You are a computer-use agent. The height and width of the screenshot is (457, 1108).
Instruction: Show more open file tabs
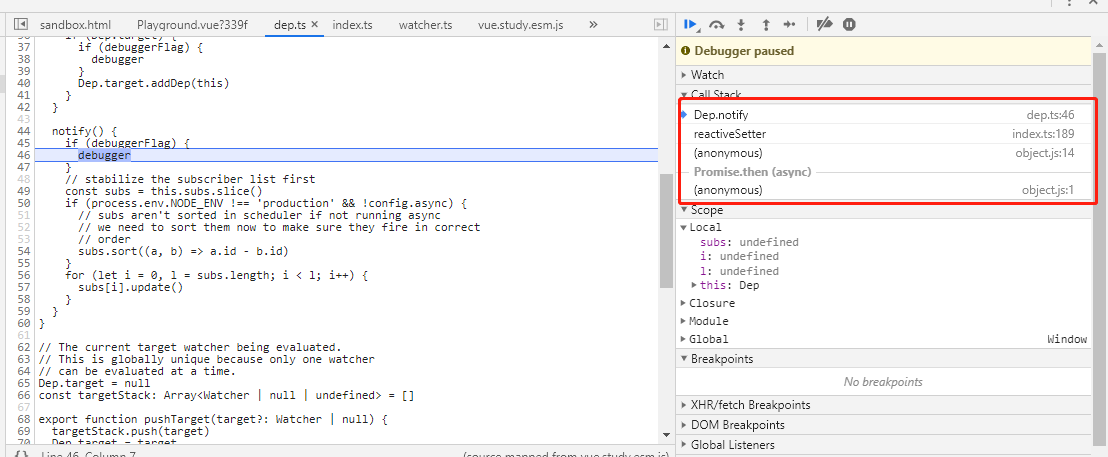tap(593, 24)
